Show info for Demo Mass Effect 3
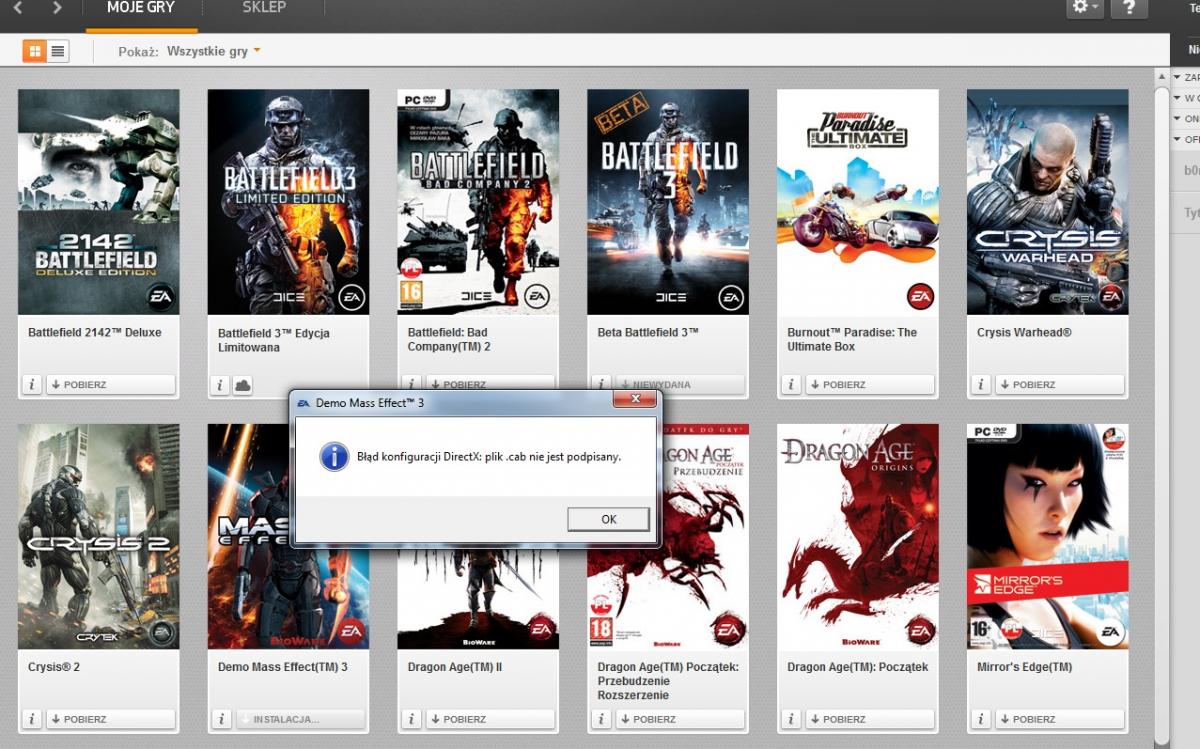 coord(222,719)
